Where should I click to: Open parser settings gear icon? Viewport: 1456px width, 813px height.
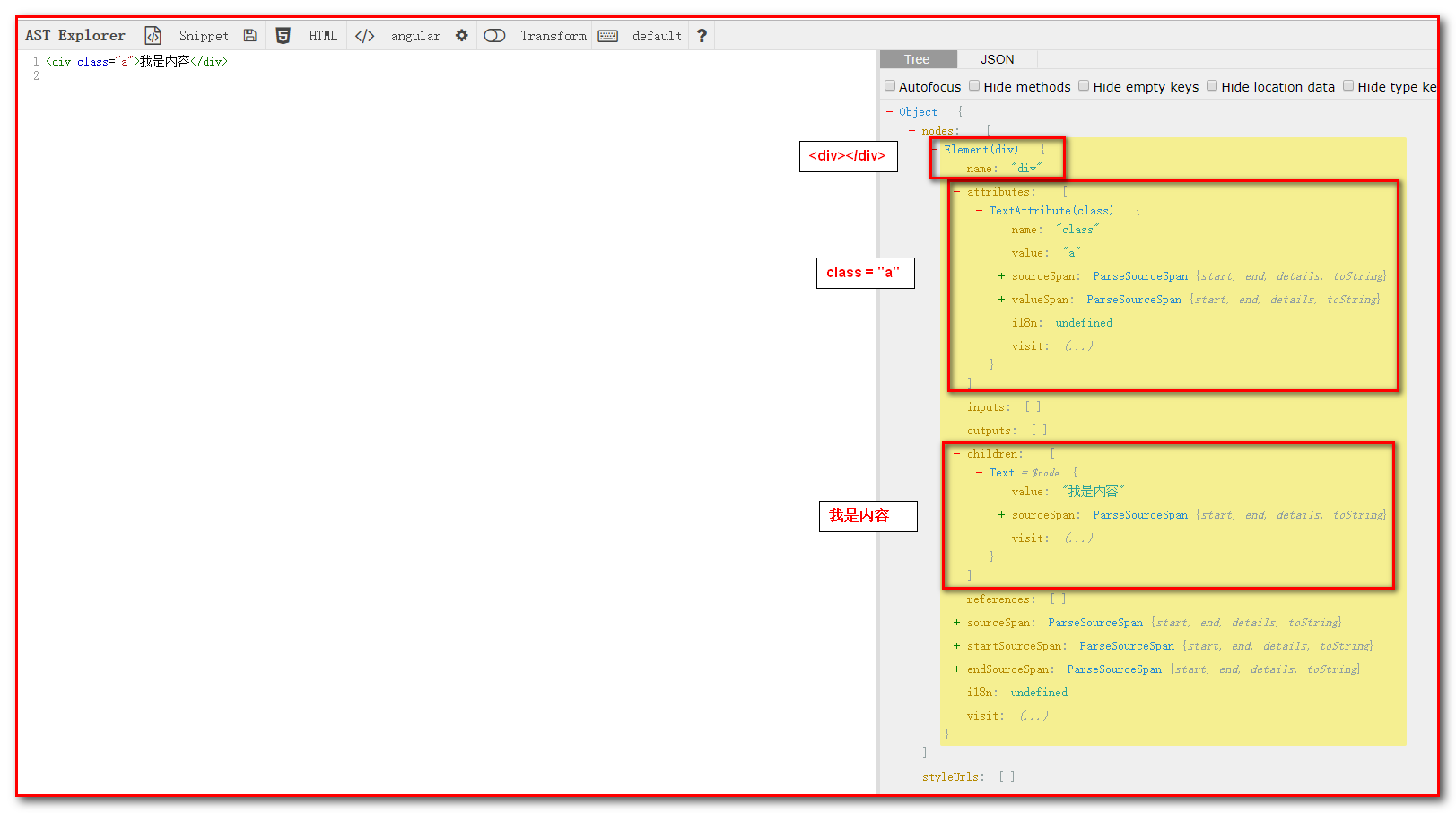[462, 36]
